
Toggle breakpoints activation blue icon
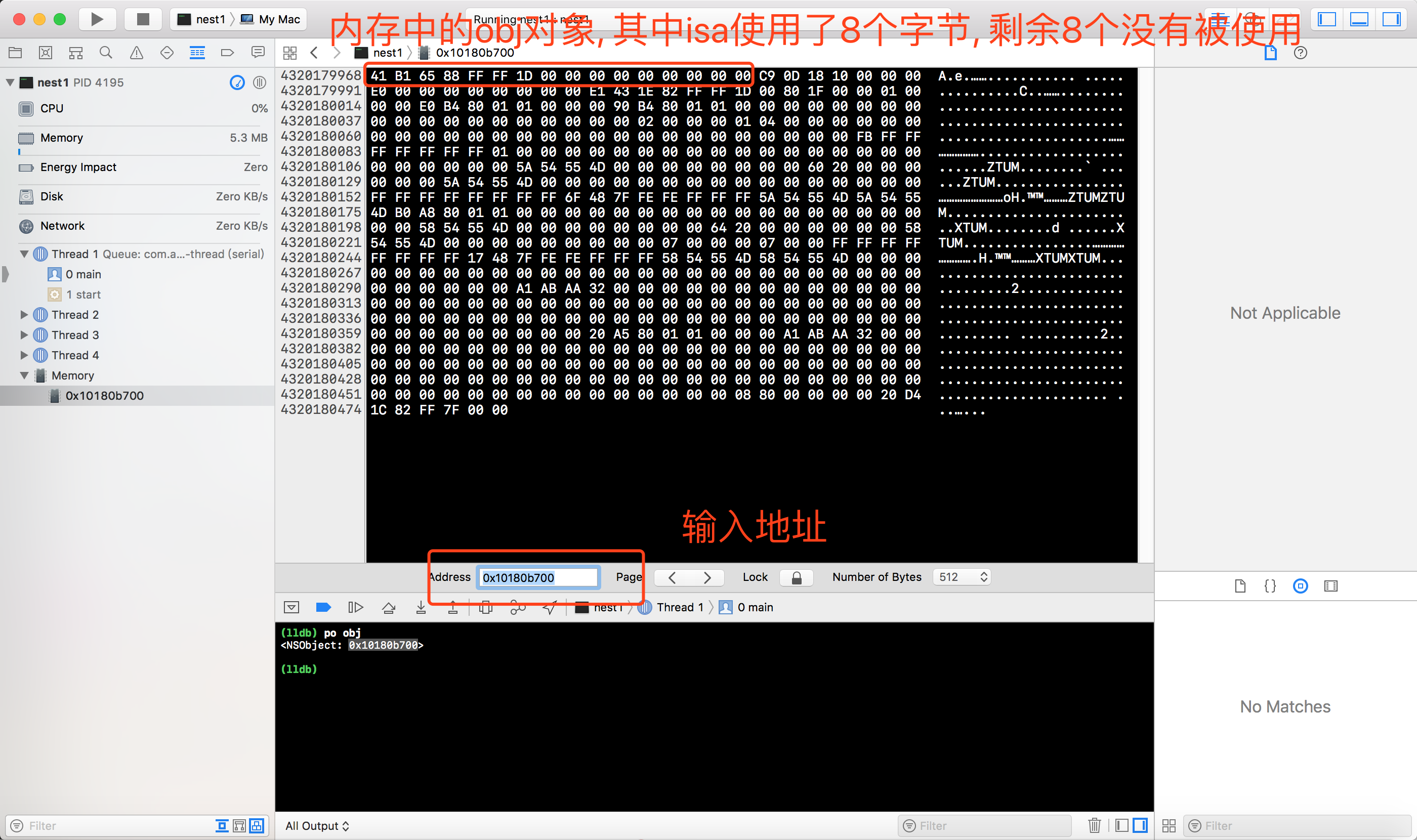click(323, 607)
